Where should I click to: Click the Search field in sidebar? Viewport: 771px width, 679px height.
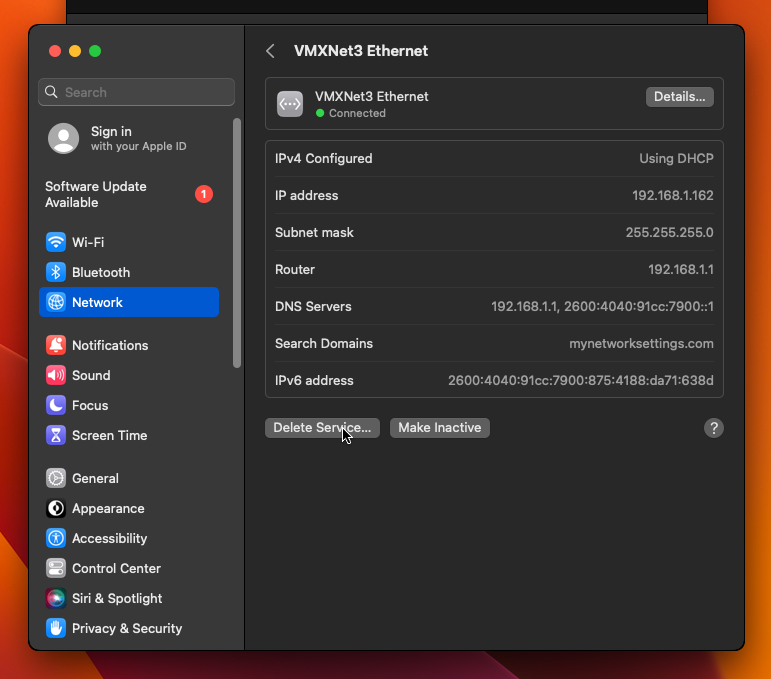pyautogui.click(x=137, y=92)
